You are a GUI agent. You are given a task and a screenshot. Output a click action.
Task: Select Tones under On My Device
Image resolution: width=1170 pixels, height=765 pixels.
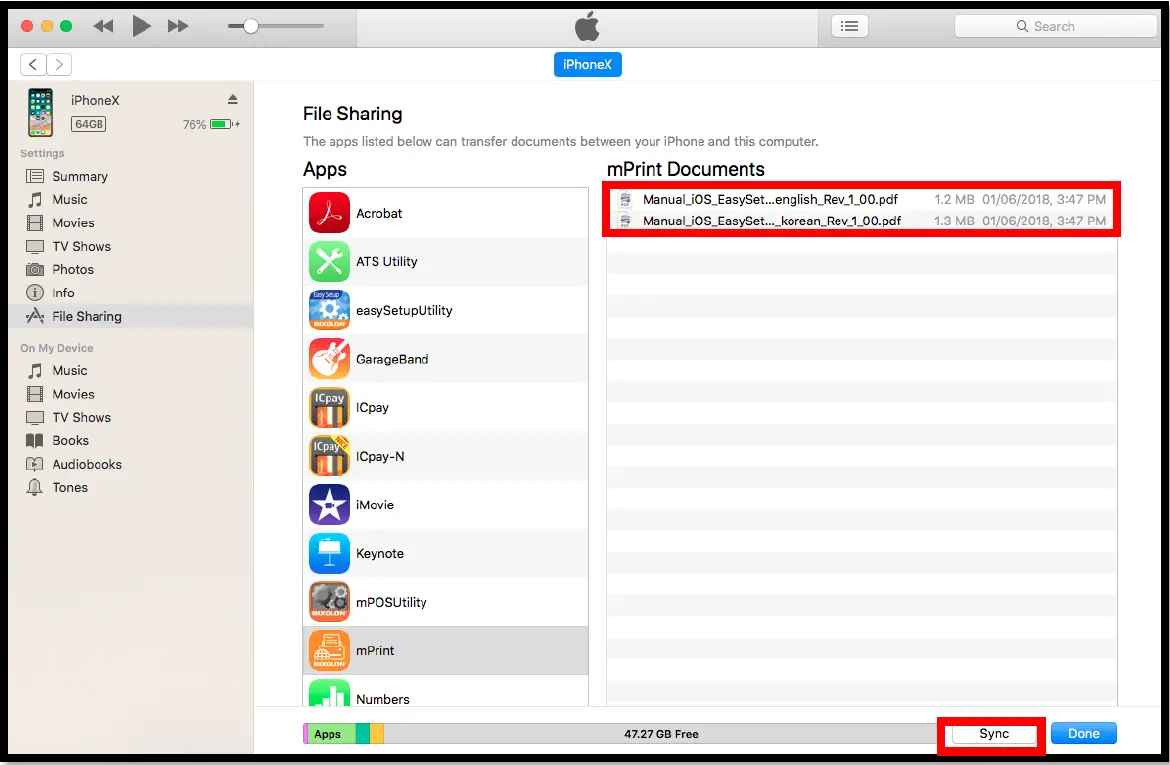[x=70, y=487]
